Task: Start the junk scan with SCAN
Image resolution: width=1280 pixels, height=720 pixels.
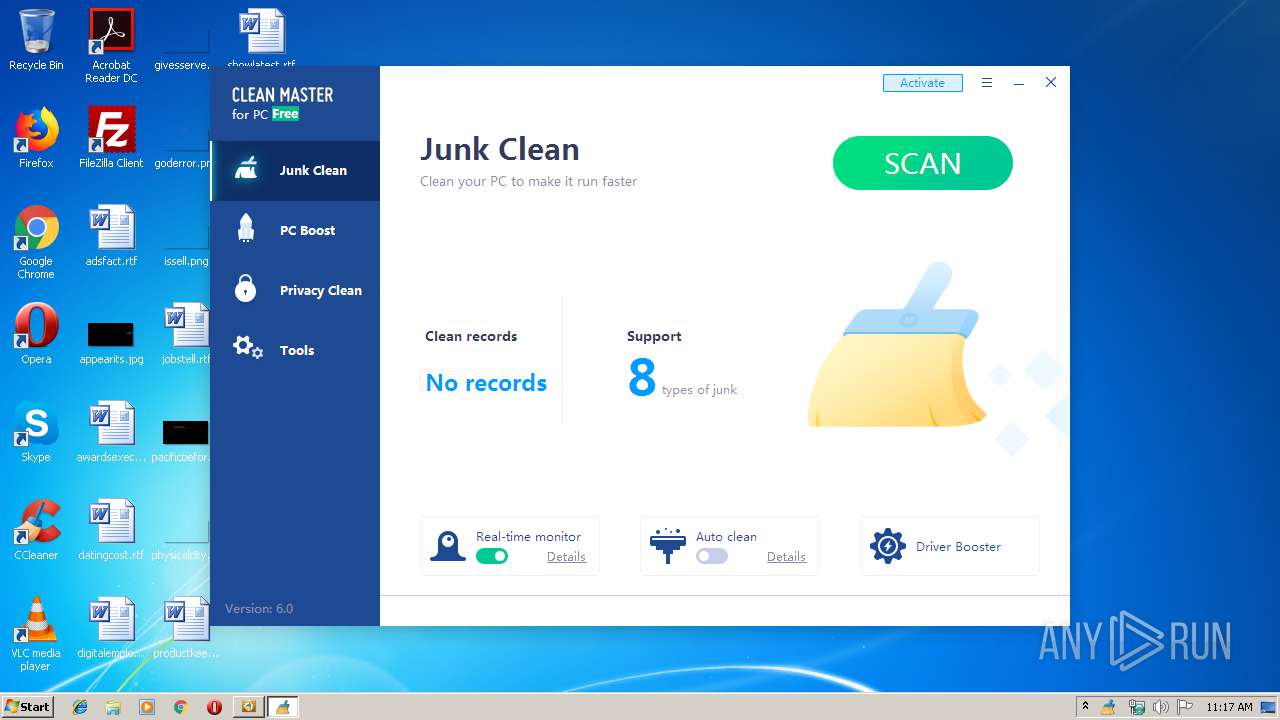Action: click(x=922, y=163)
